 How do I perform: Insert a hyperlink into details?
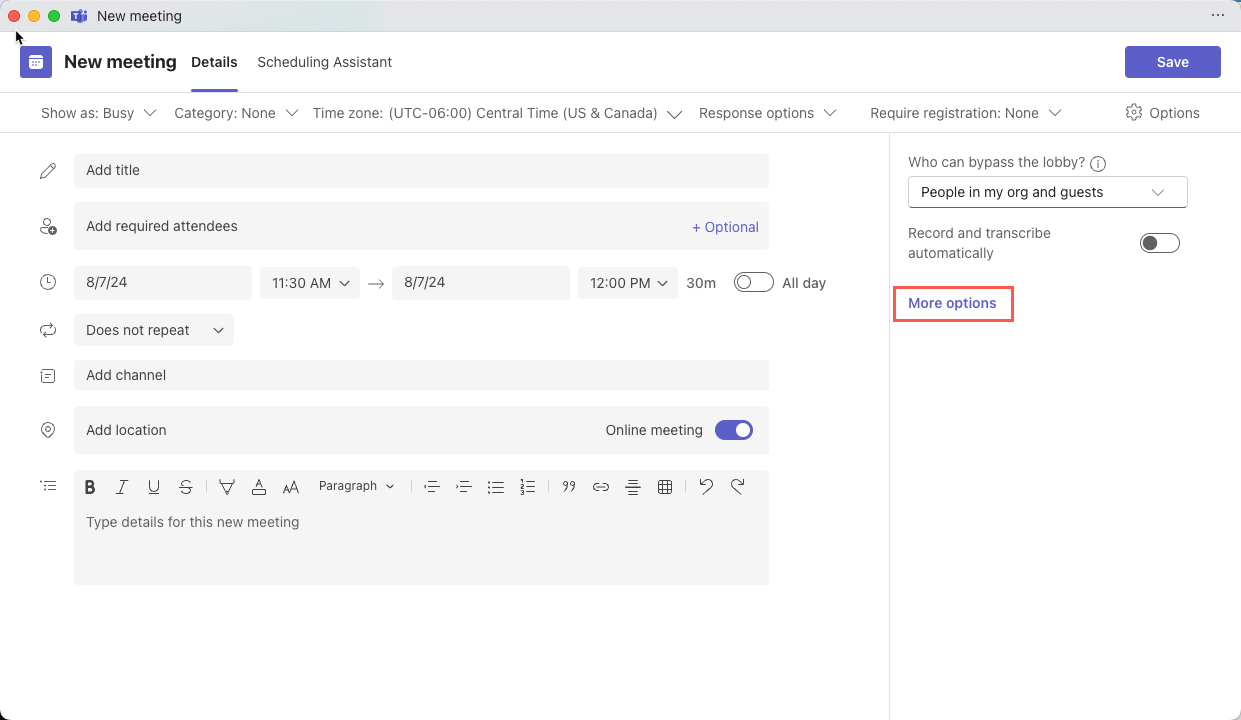[601, 487]
